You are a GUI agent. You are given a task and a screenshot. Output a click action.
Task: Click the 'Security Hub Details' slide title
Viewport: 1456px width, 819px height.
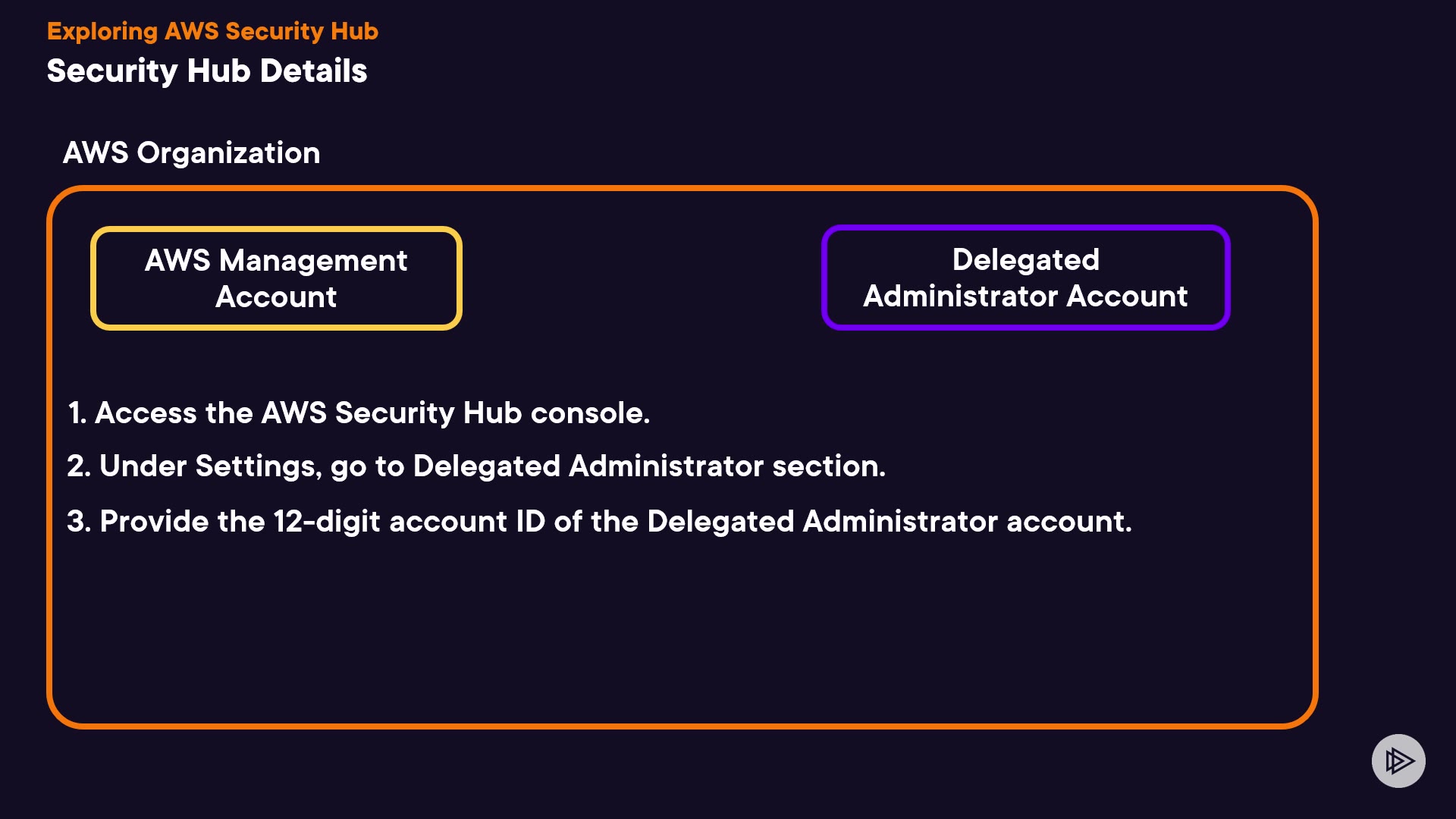click(207, 71)
